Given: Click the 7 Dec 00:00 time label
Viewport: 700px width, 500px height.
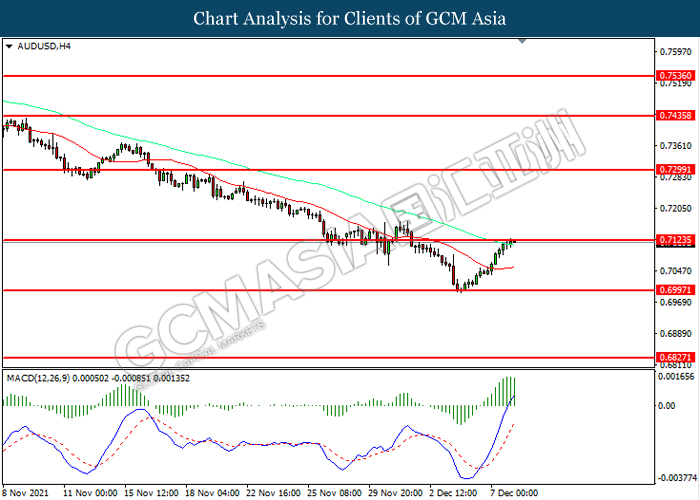Looking at the screenshot, I should click(x=514, y=493).
